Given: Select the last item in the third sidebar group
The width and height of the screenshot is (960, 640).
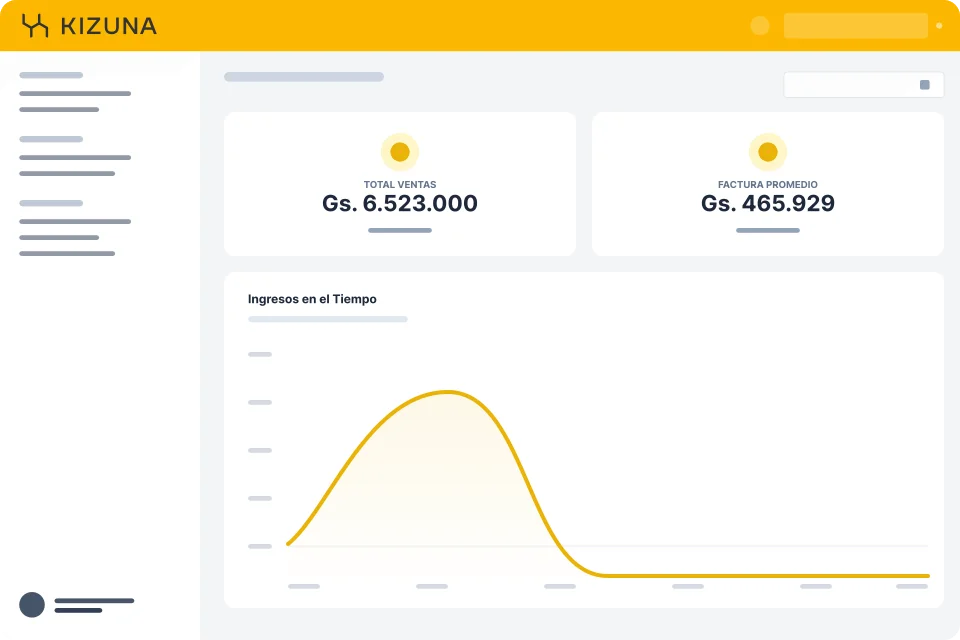Looking at the screenshot, I should click(67, 253).
